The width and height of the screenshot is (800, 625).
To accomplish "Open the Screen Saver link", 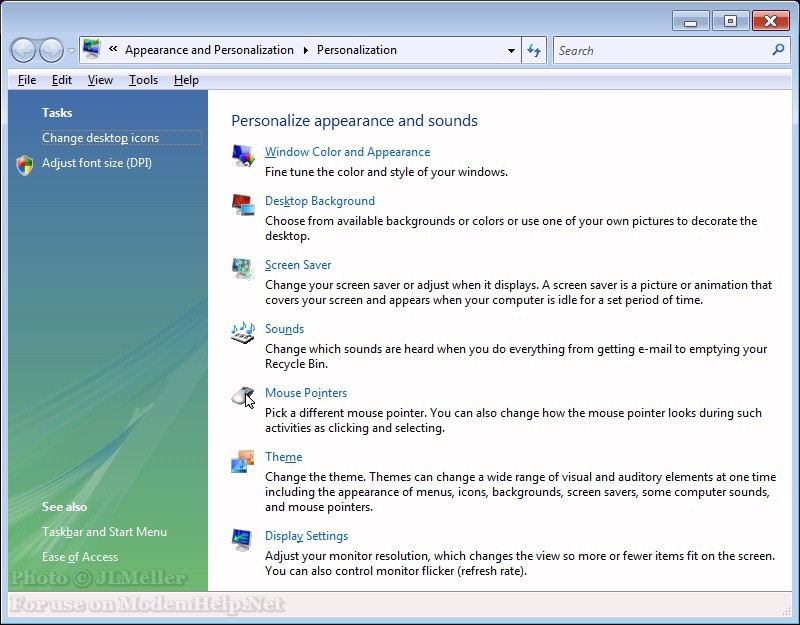I will (298, 265).
